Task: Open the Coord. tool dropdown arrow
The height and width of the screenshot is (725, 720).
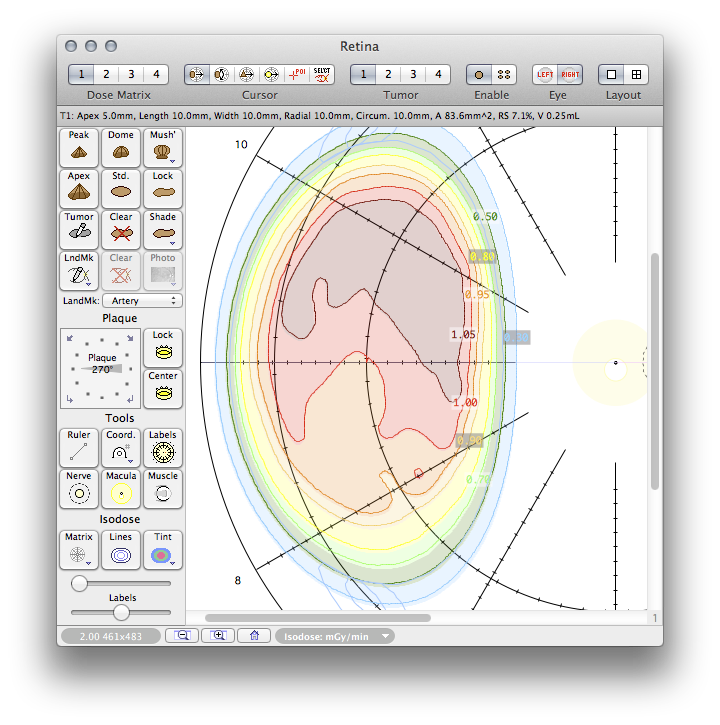Action: pos(130,461)
